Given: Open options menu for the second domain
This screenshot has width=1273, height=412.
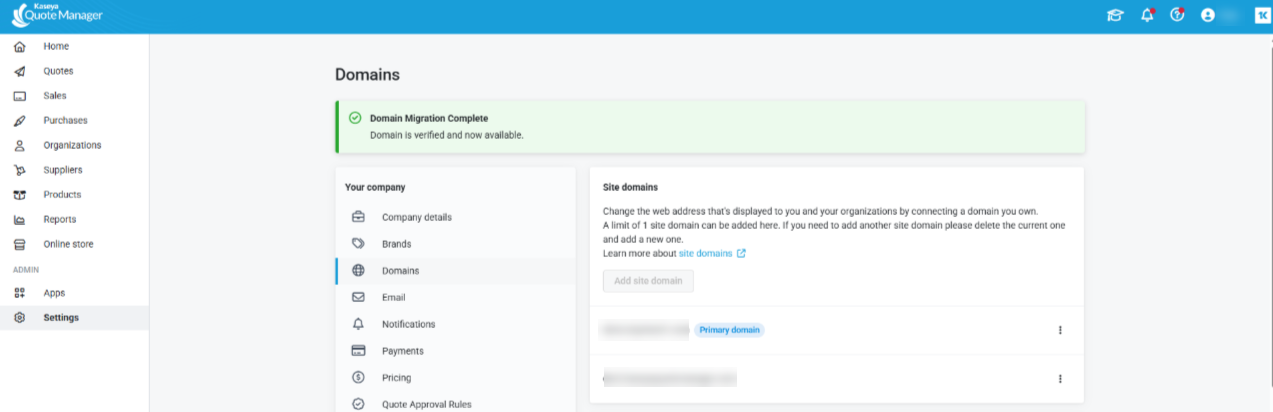Looking at the screenshot, I should 1060,379.
